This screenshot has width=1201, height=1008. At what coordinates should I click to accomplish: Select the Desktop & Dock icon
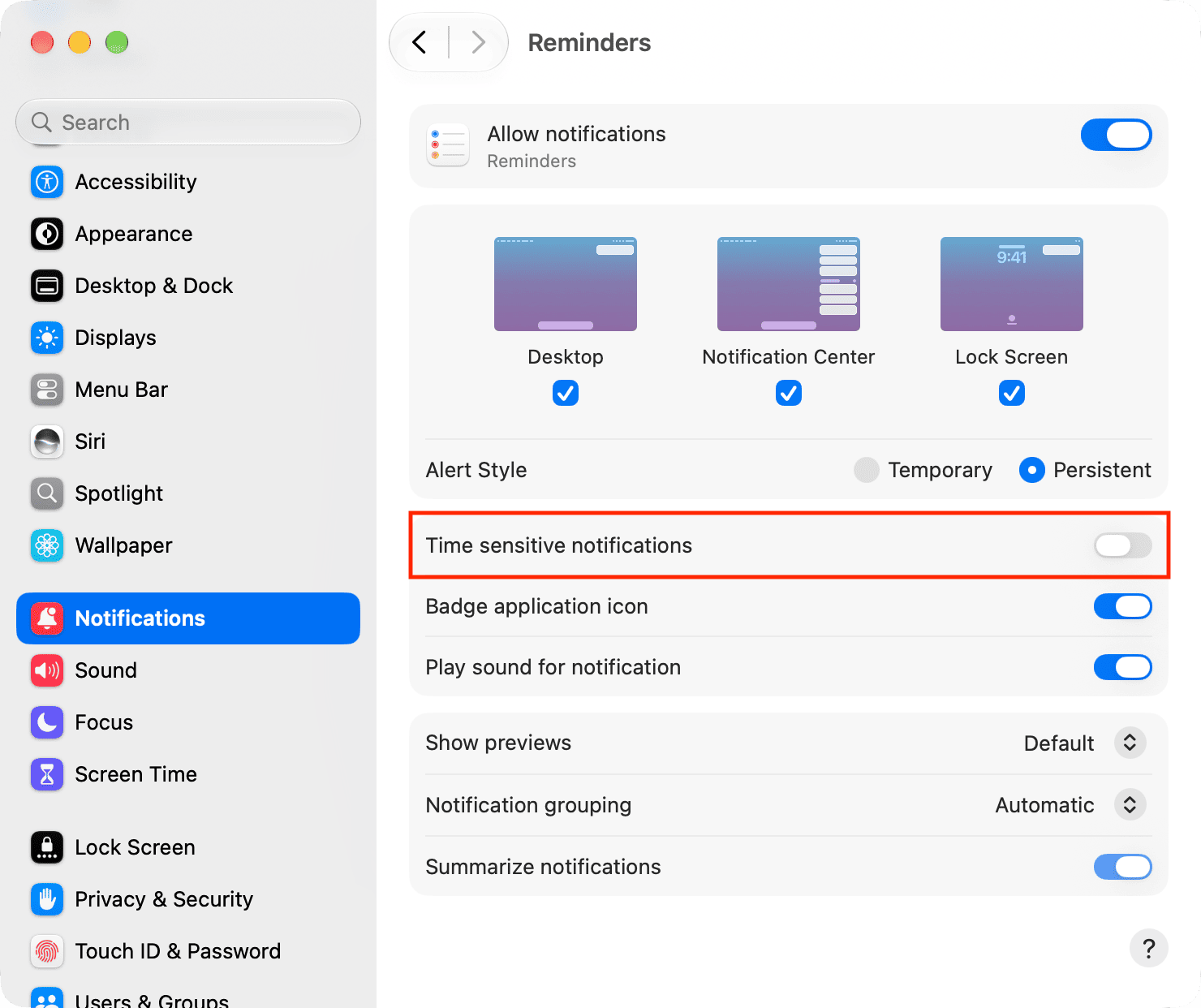[x=47, y=286]
